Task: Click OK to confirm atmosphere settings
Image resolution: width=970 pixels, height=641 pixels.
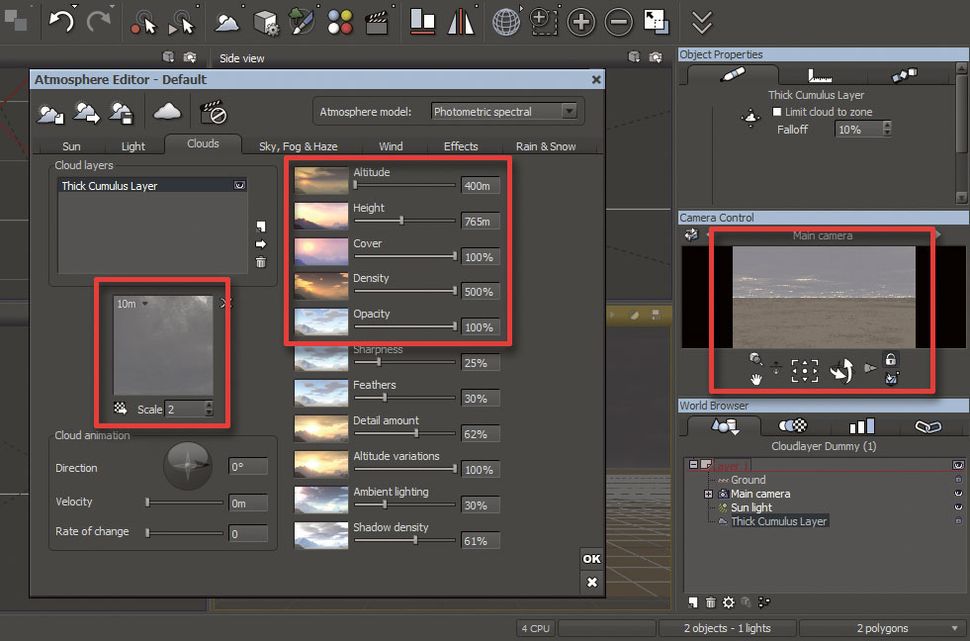Action: [591, 559]
